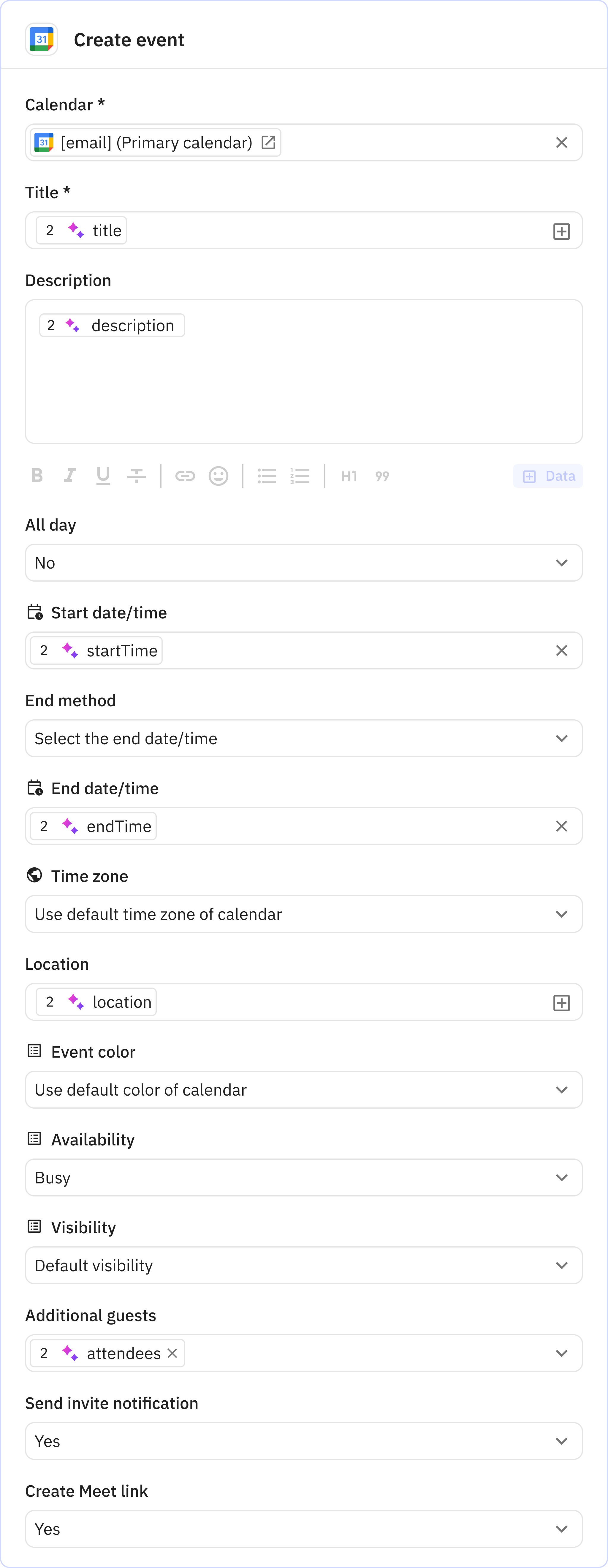
Task: Insert a block quote
Action: (382, 476)
